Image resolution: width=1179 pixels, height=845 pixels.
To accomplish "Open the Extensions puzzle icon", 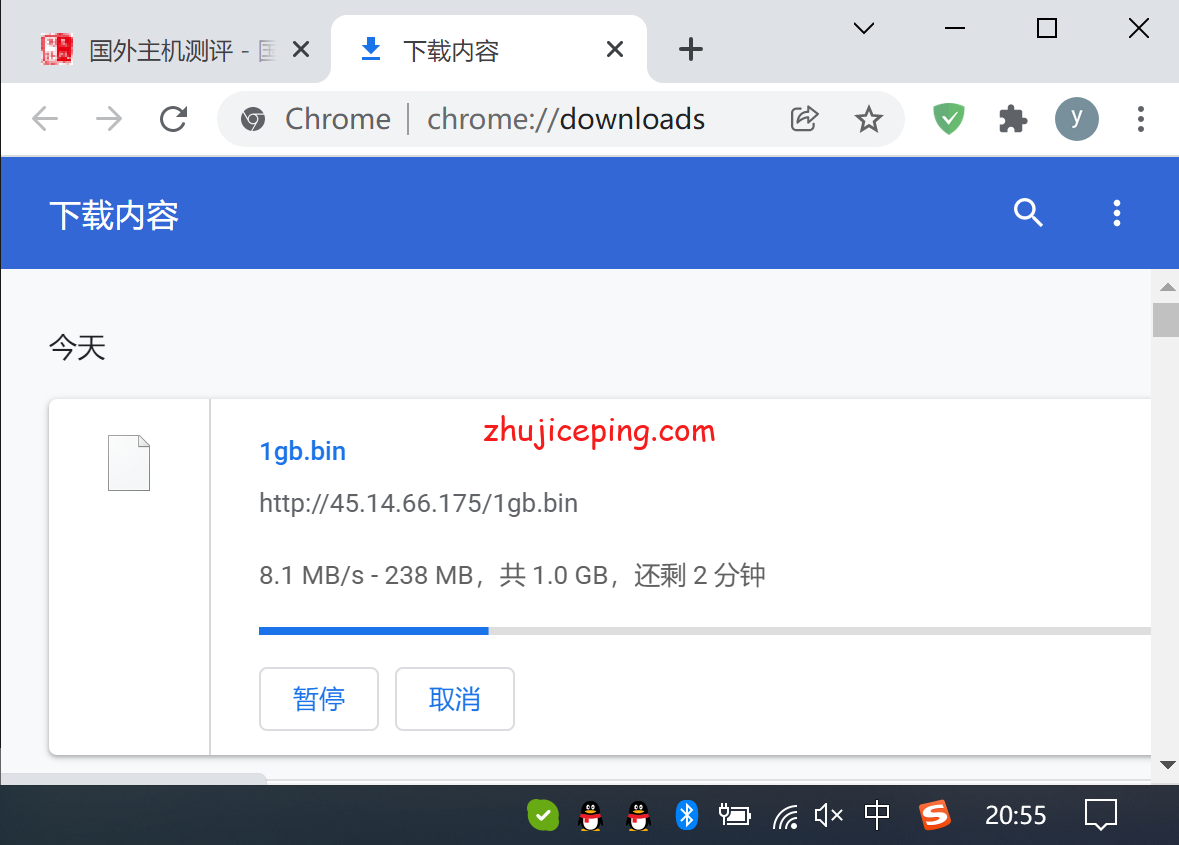I will [1013, 119].
